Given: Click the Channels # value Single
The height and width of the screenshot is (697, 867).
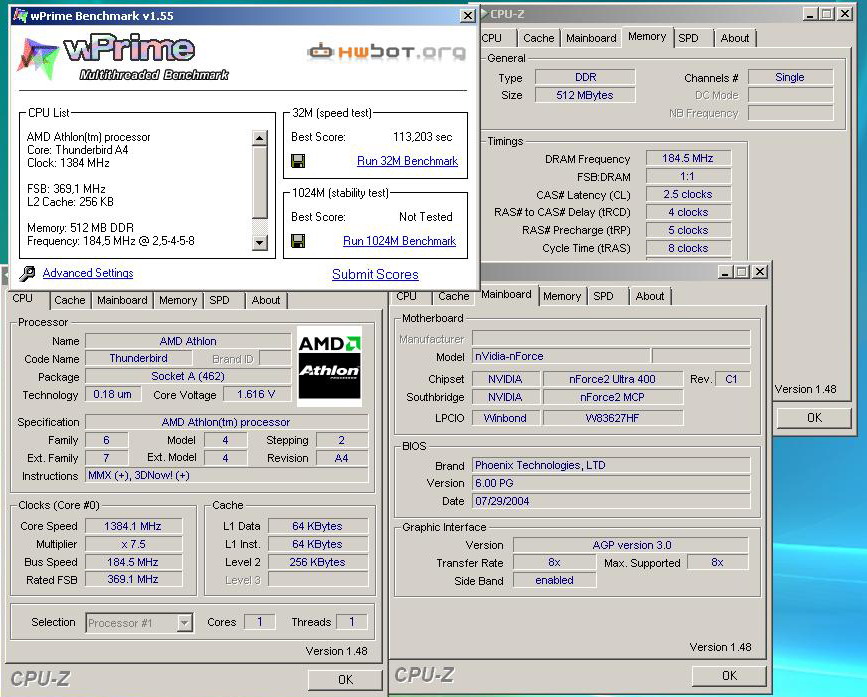Looking at the screenshot, I should tap(790, 77).
